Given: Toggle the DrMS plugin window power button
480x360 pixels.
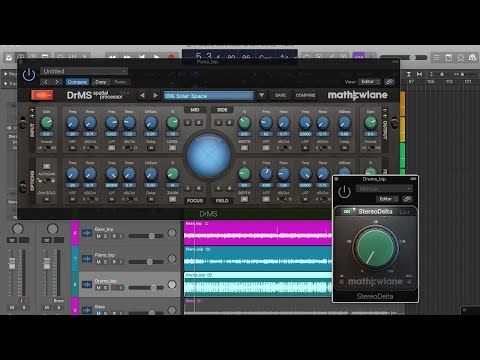Looking at the screenshot, I should click(29, 75).
